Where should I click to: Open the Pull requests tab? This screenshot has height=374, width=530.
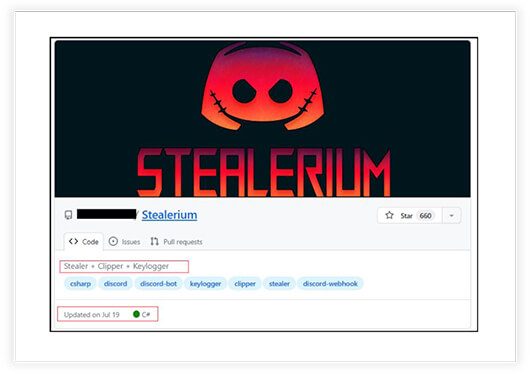coord(176,241)
